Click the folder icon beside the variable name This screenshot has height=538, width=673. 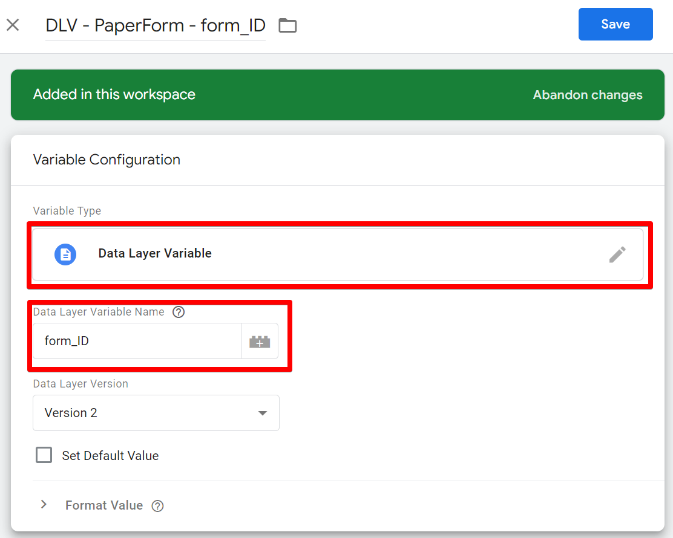[x=288, y=25]
